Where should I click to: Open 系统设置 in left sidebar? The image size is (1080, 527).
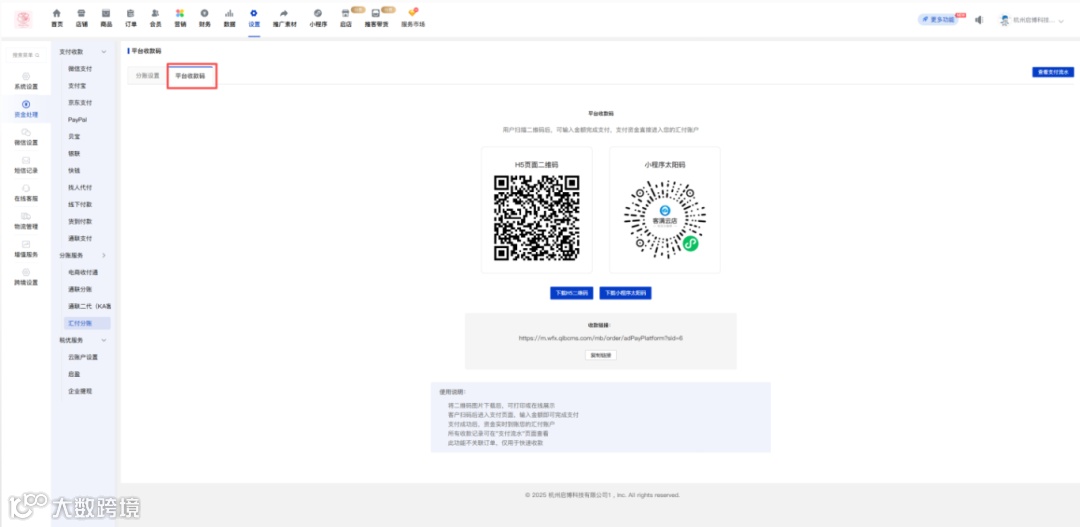(26, 81)
